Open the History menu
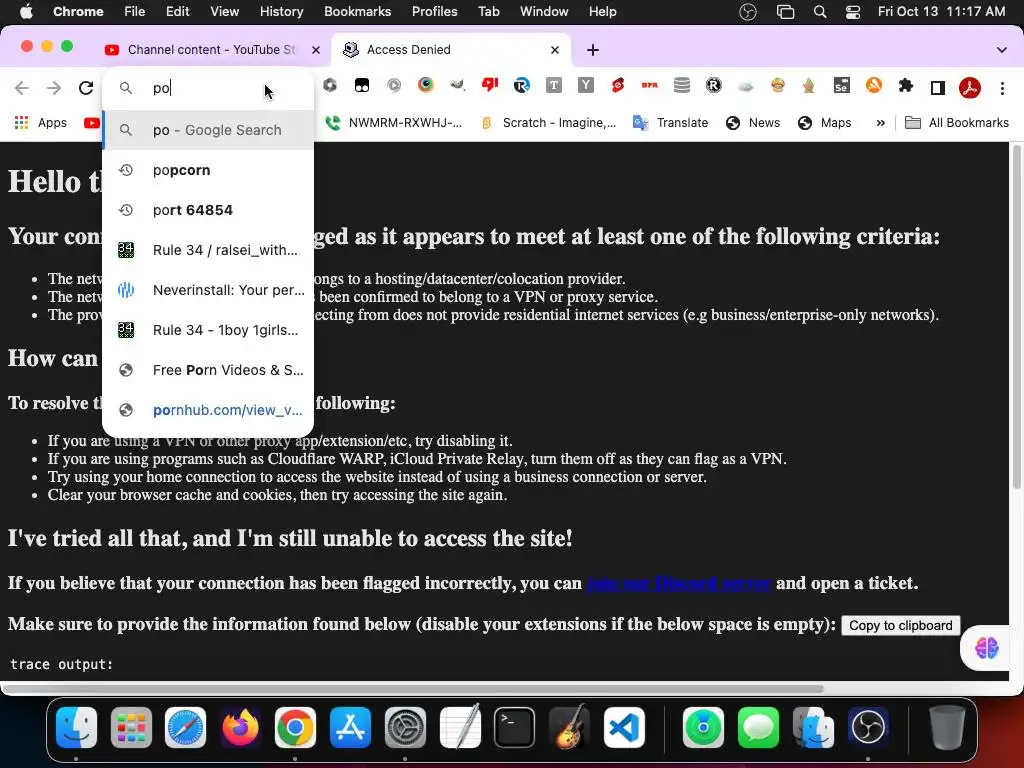 tap(281, 12)
